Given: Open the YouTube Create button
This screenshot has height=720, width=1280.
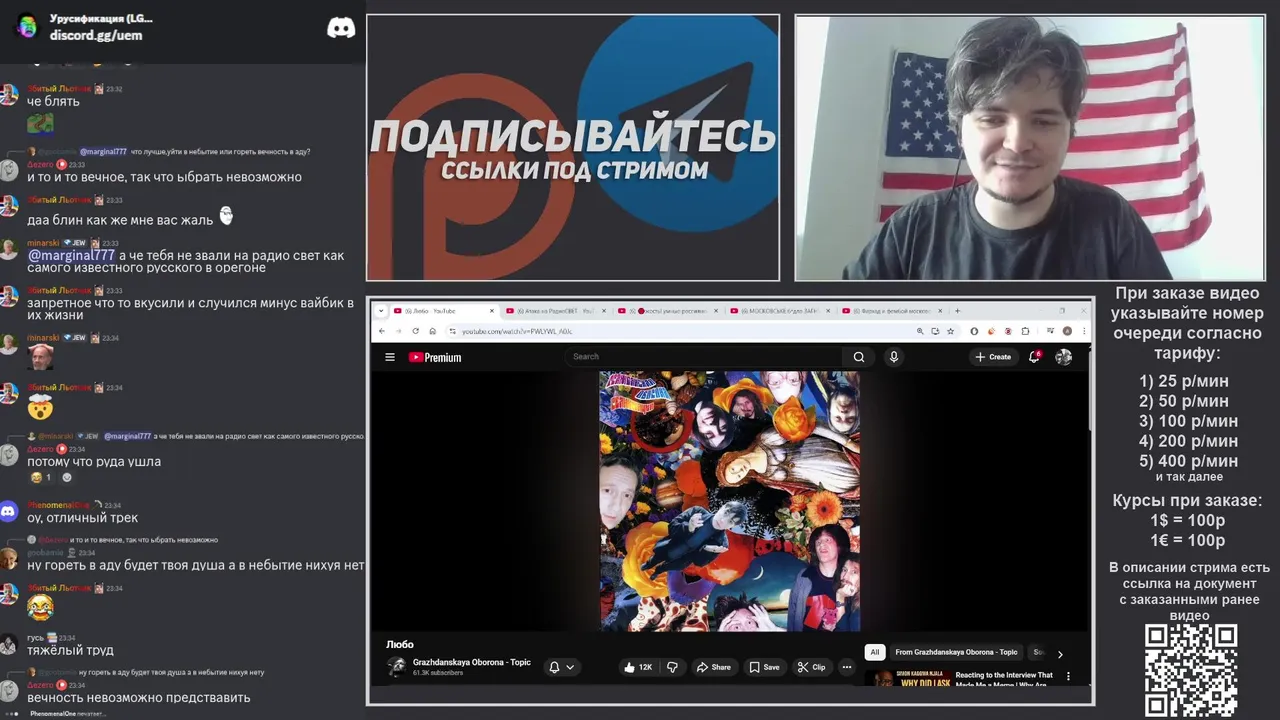Looking at the screenshot, I should click(x=994, y=357).
